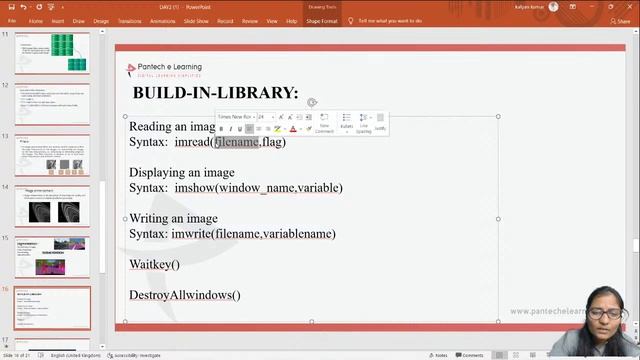
Task: Click the imwrite(filename,variablename) syntax line
Action: pos(253,234)
